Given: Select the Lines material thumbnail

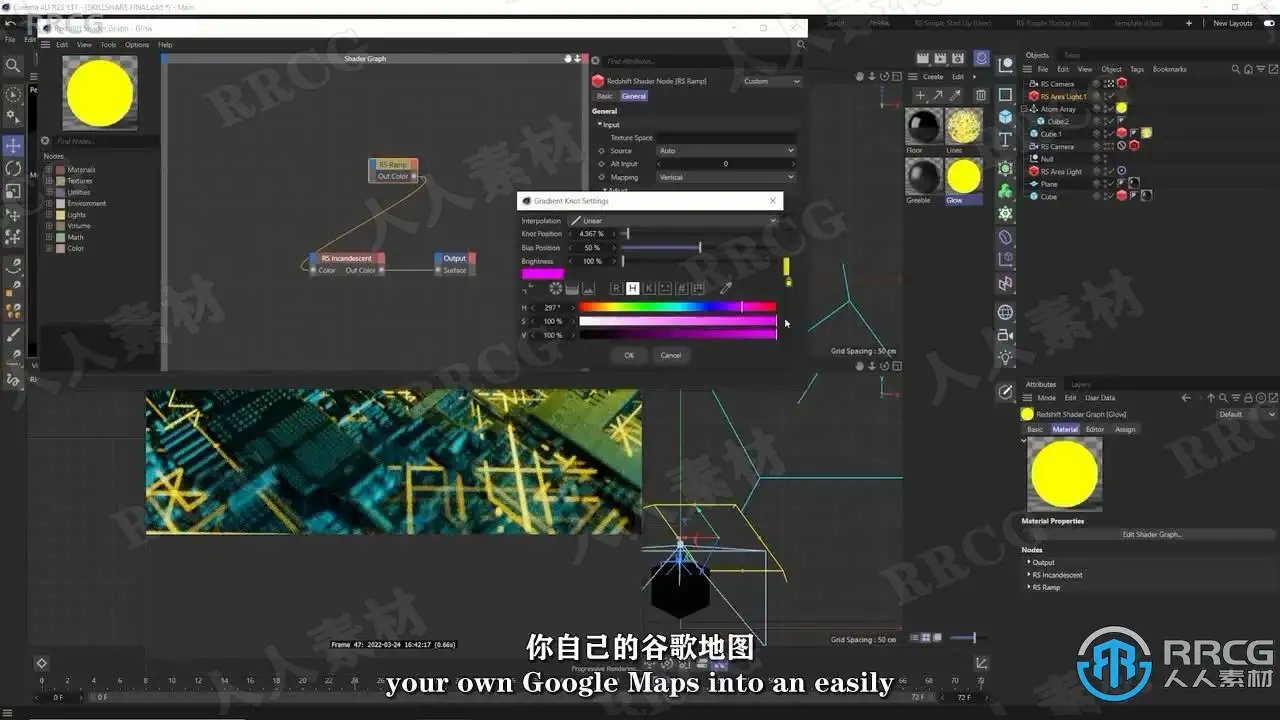Looking at the screenshot, I should point(963,126).
